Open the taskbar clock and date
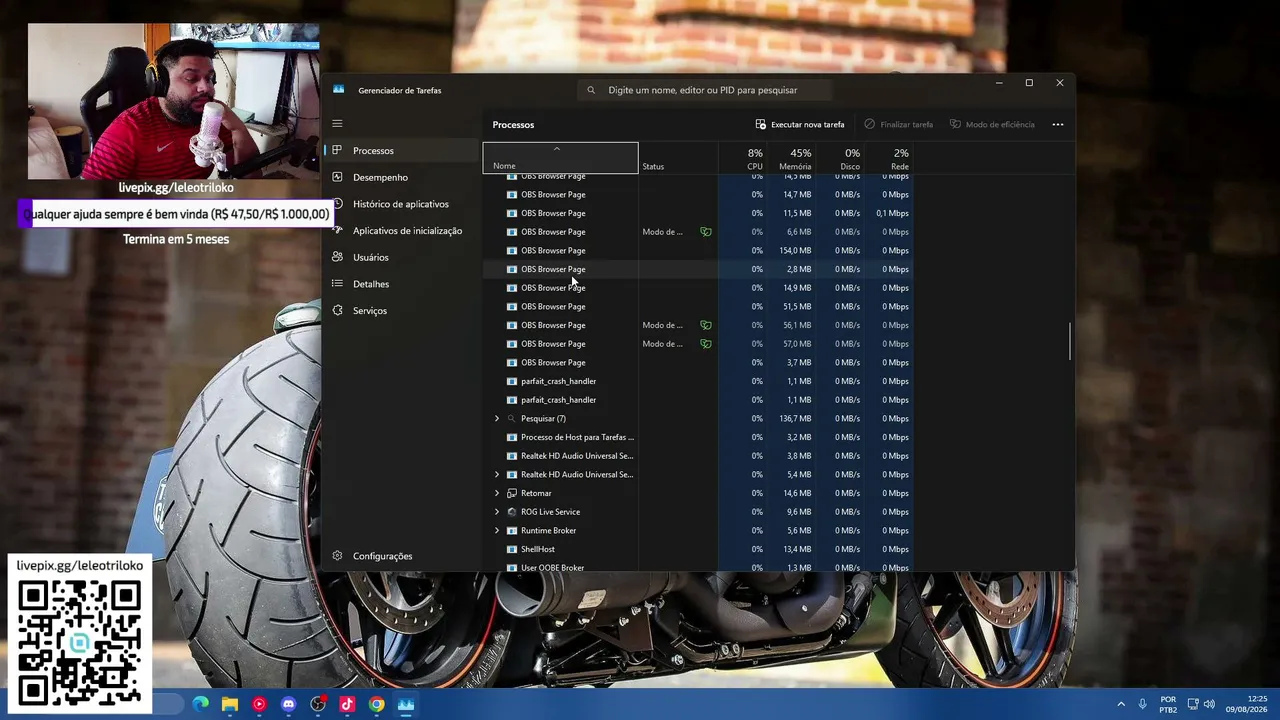1280x720 pixels. pyautogui.click(x=1247, y=704)
